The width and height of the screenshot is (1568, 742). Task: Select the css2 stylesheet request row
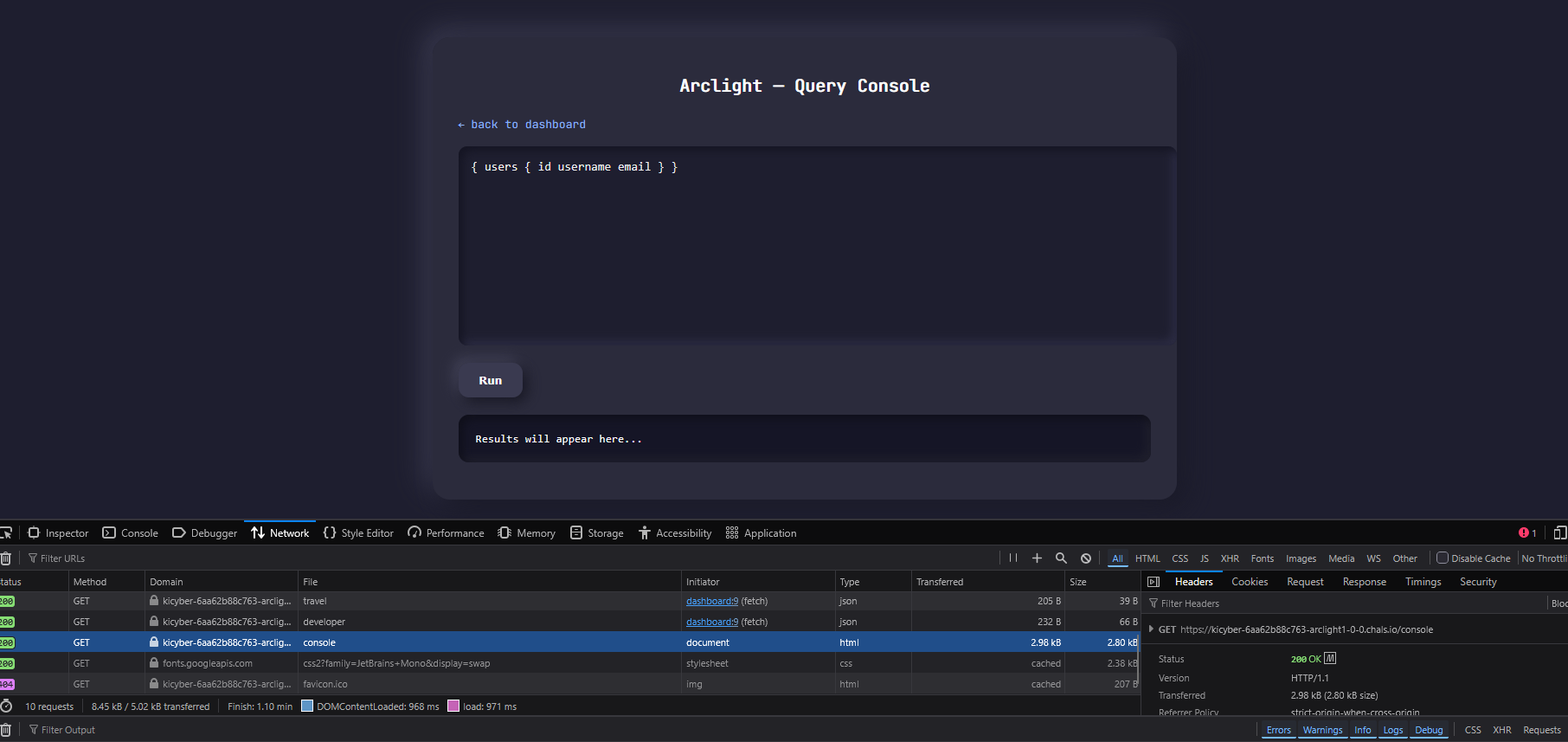569,663
